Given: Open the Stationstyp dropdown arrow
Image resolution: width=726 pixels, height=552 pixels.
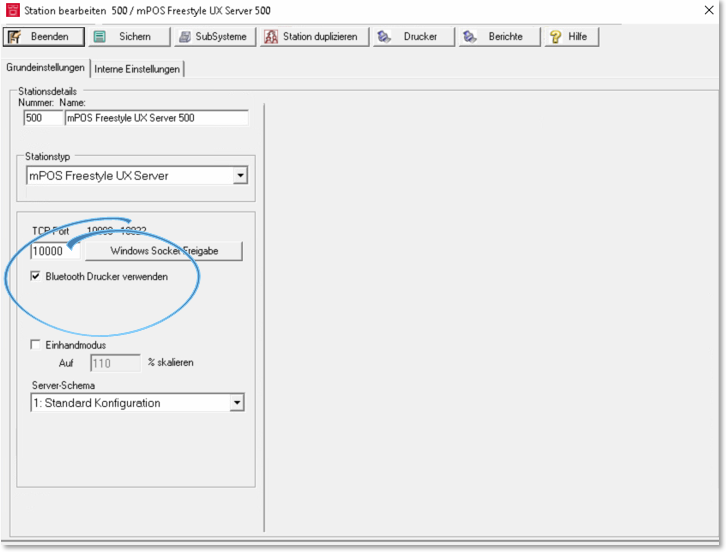Looking at the screenshot, I should coord(240,176).
